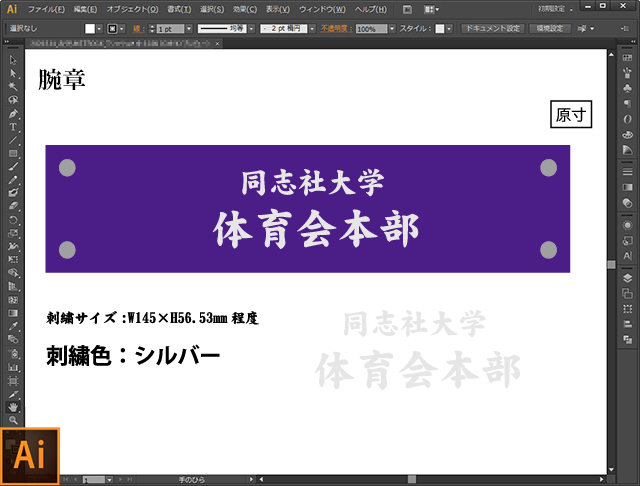Image resolution: width=640 pixels, height=486 pixels.
Task: Open the arrange documents dropdown
Action: click(431, 9)
